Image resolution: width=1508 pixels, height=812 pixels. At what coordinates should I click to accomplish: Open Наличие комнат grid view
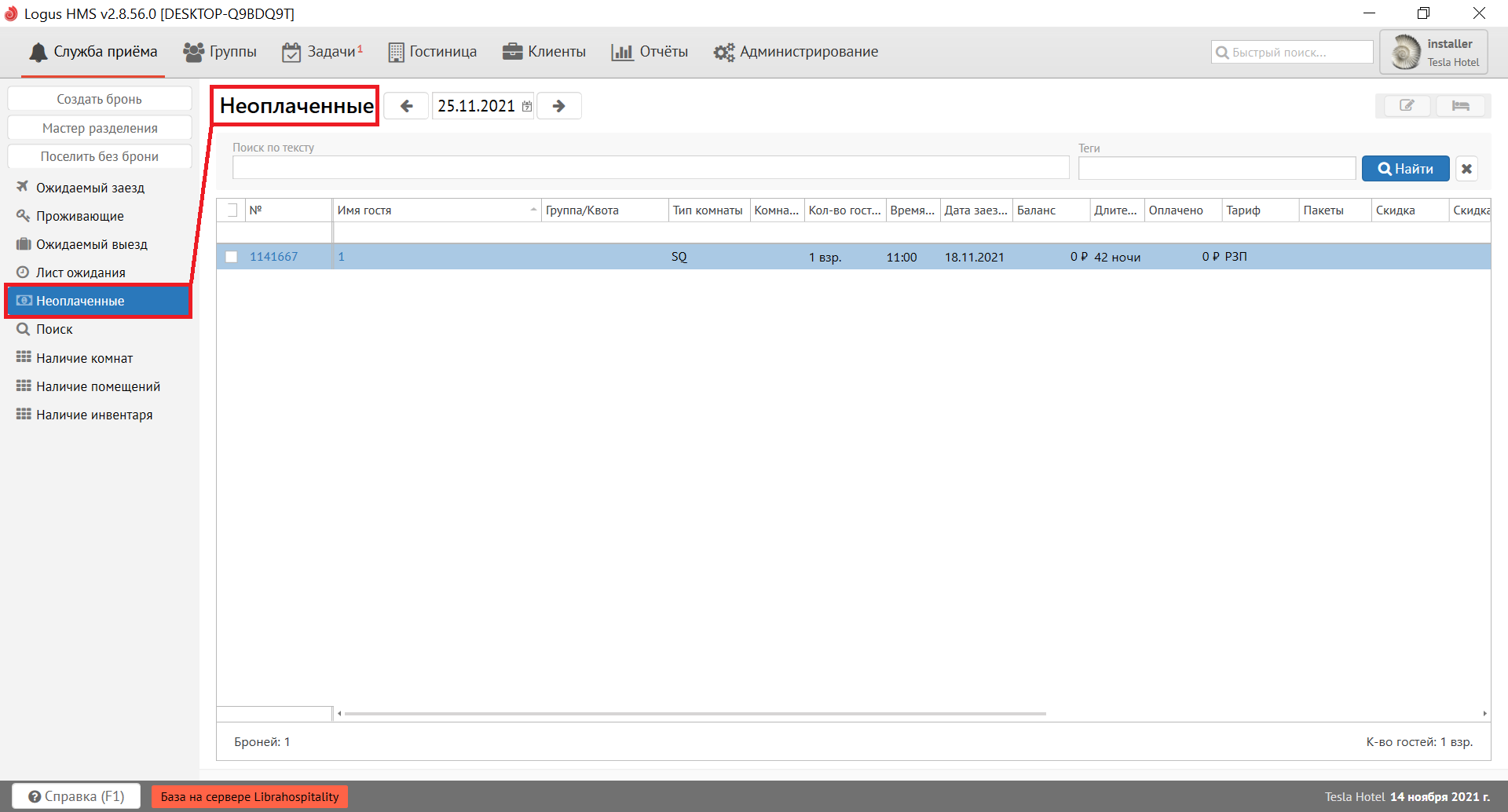click(84, 358)
